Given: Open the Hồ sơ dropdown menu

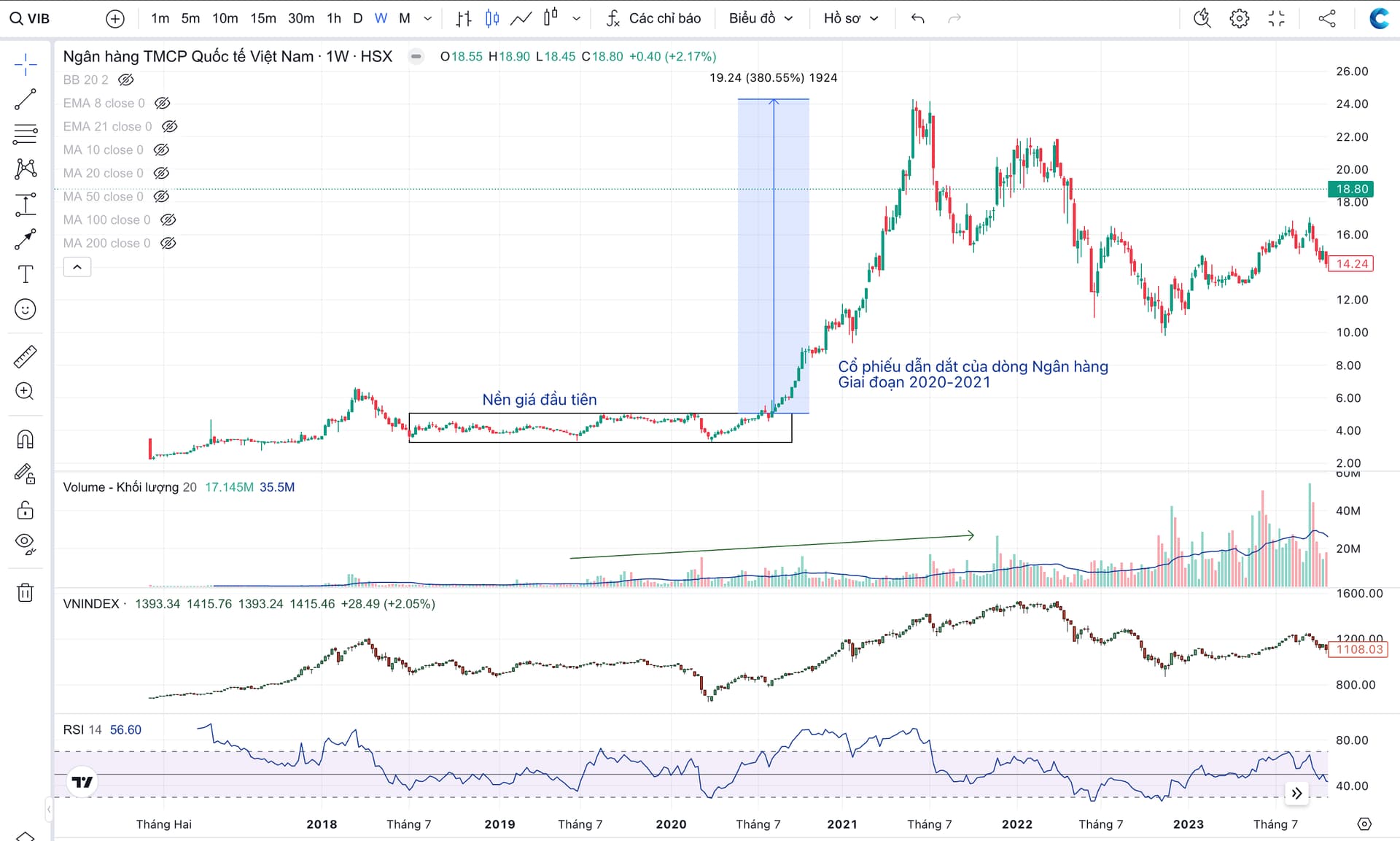Looking at the screenshot, I should coord(850,18).
